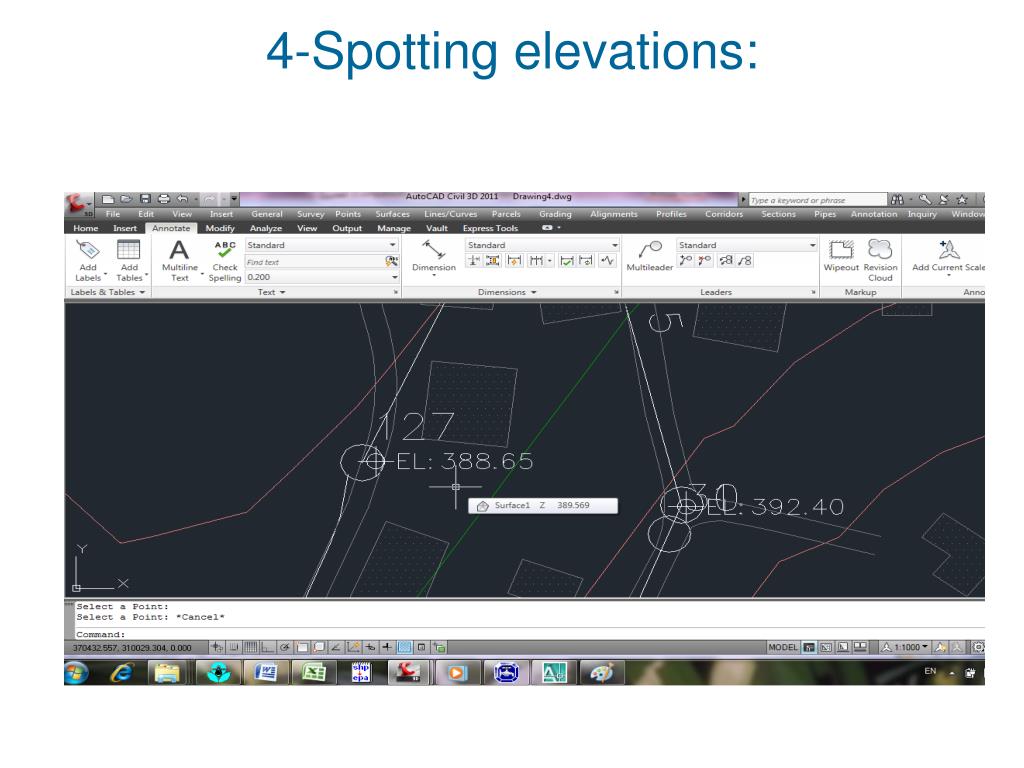
Task: Expand the Dimensions panel title
Action: [507, 292]
